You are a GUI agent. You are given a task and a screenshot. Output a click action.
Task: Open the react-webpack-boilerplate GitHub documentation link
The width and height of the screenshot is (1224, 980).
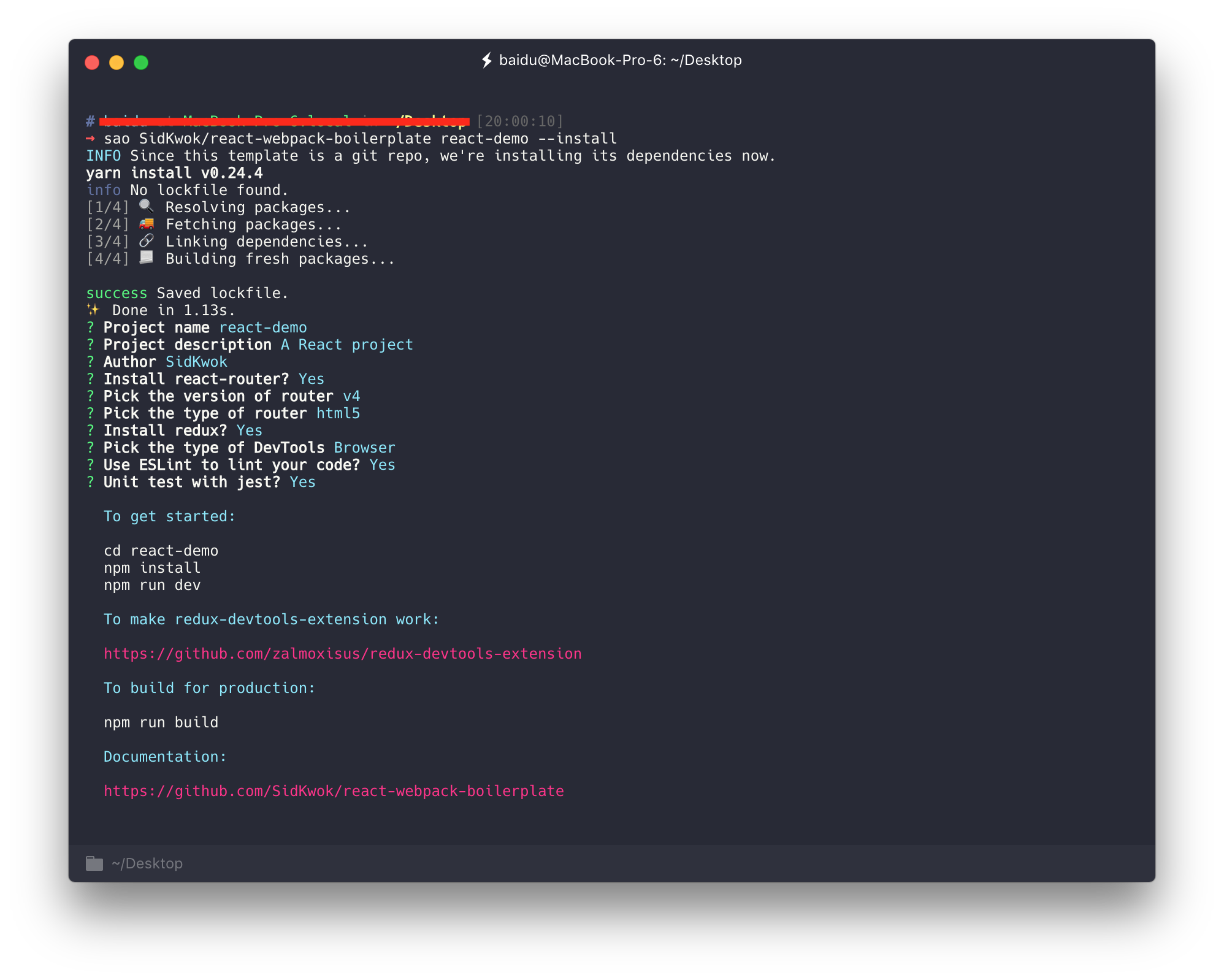[x=334, y=791]
